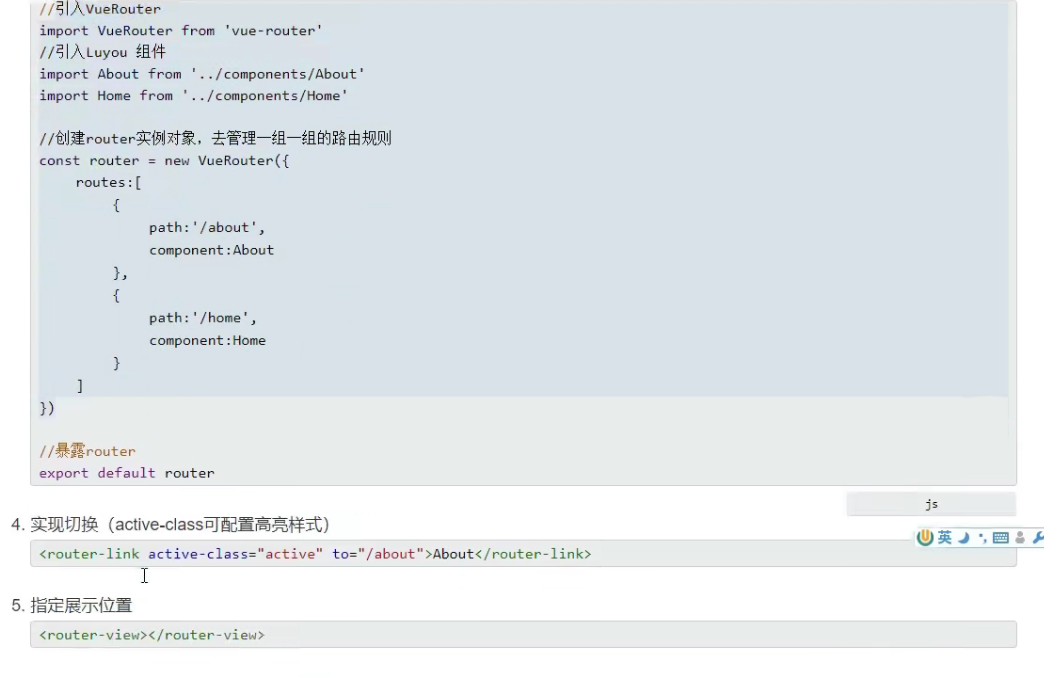1044x678 pixels.
Task: Click the 'import VueRouter' code line
Action: tap(180, 30)
